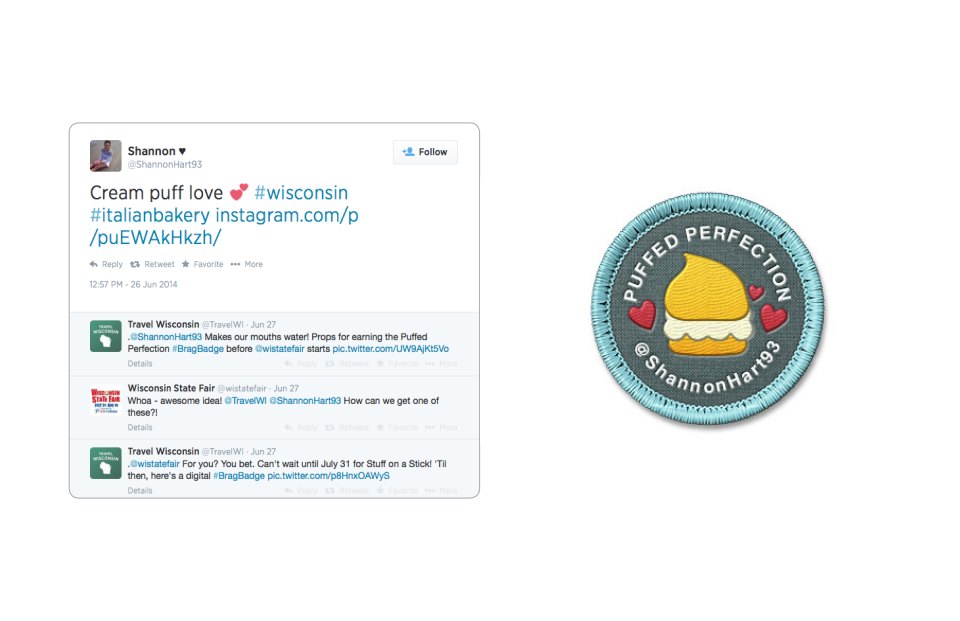Open the @ShannonHart93 handle under Shannon's name

pos(165,164)
